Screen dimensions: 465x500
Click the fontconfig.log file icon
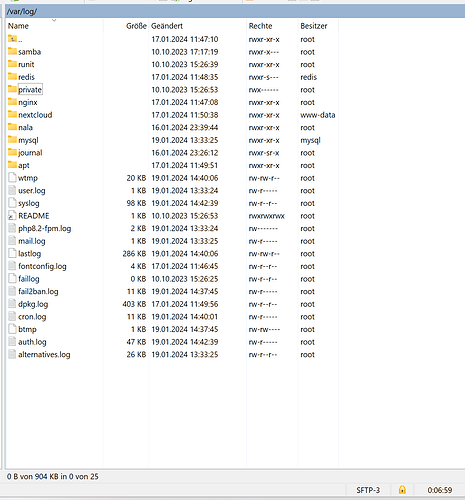(12, 266)
